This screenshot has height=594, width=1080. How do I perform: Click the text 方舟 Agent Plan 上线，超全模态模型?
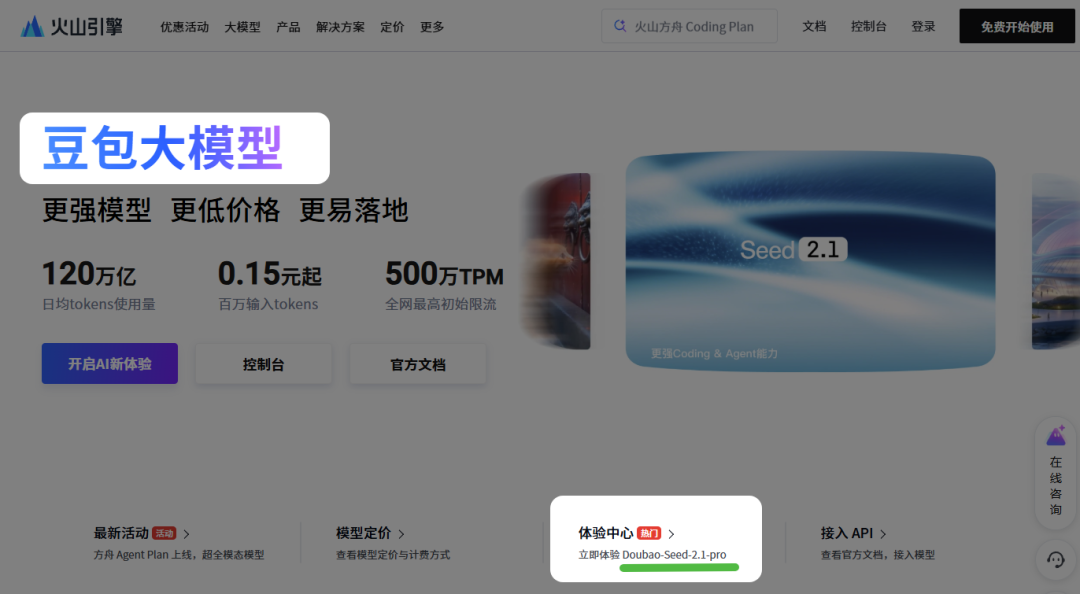[179, 555]
